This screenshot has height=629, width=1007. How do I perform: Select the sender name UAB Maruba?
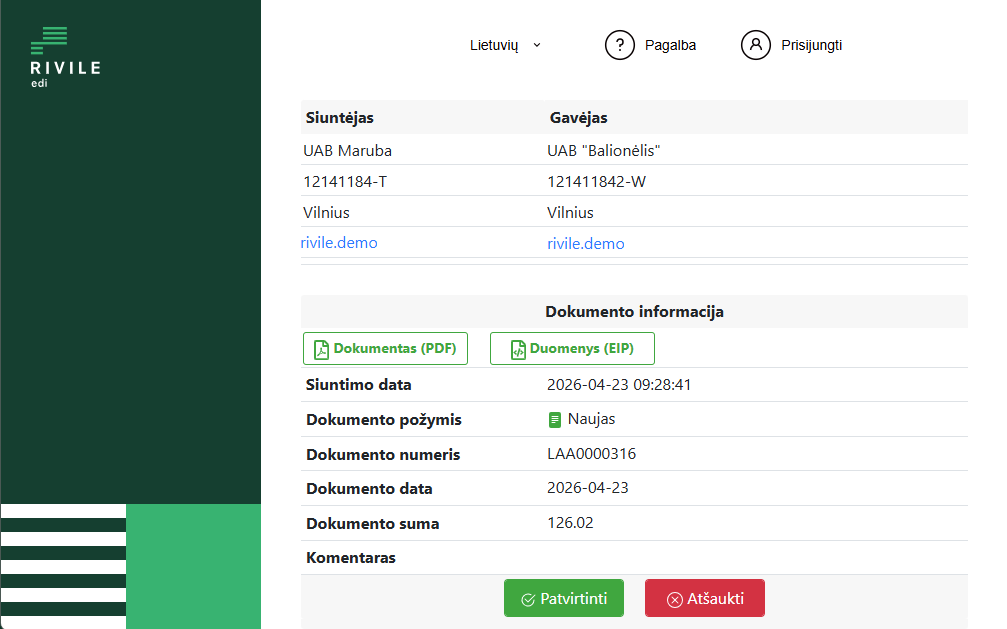click(x=347, y=150)
